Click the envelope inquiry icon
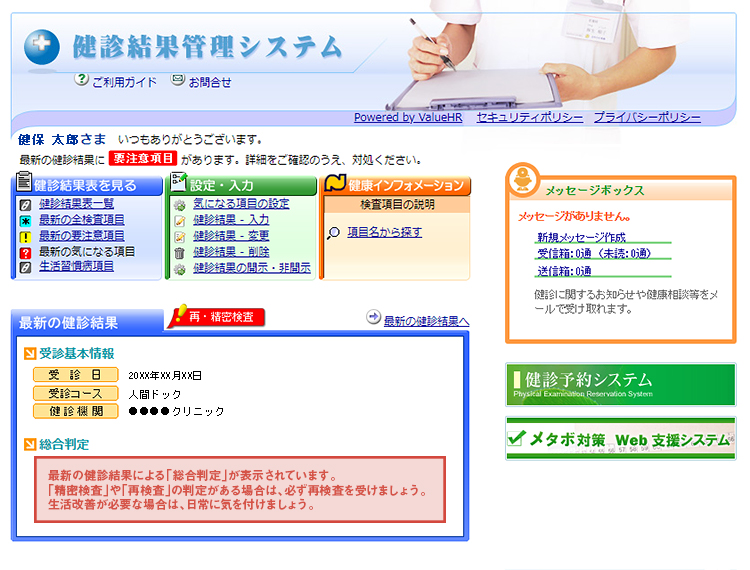Viewport: 750px width, 570px height. click(178, 79)
